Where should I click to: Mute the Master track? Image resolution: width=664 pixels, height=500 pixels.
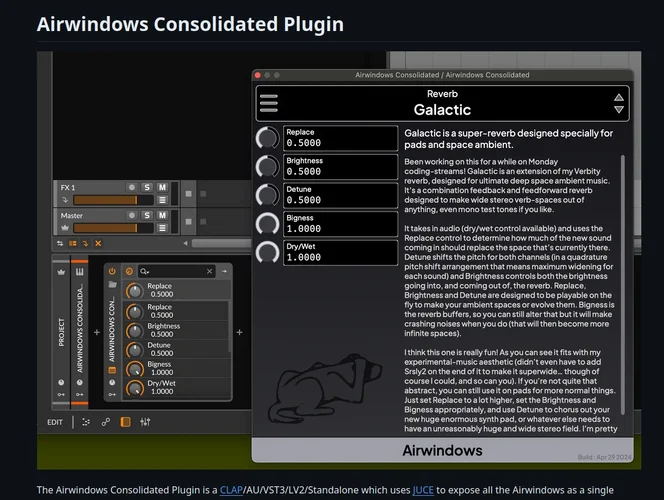162,215
